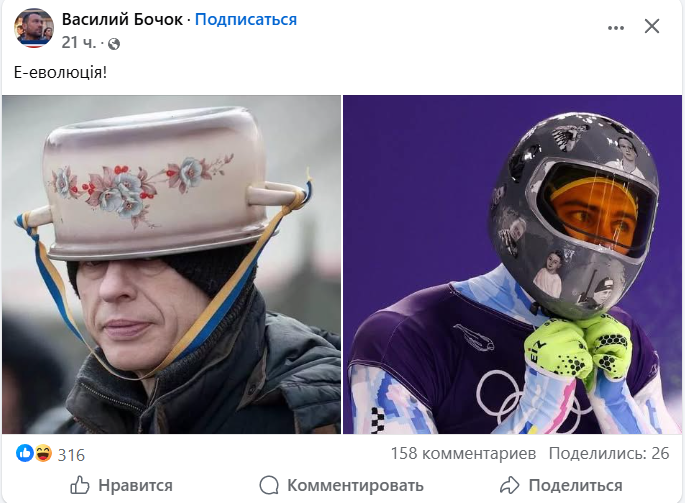Open the post's 21 ч. timestamp link

[78, 42]
